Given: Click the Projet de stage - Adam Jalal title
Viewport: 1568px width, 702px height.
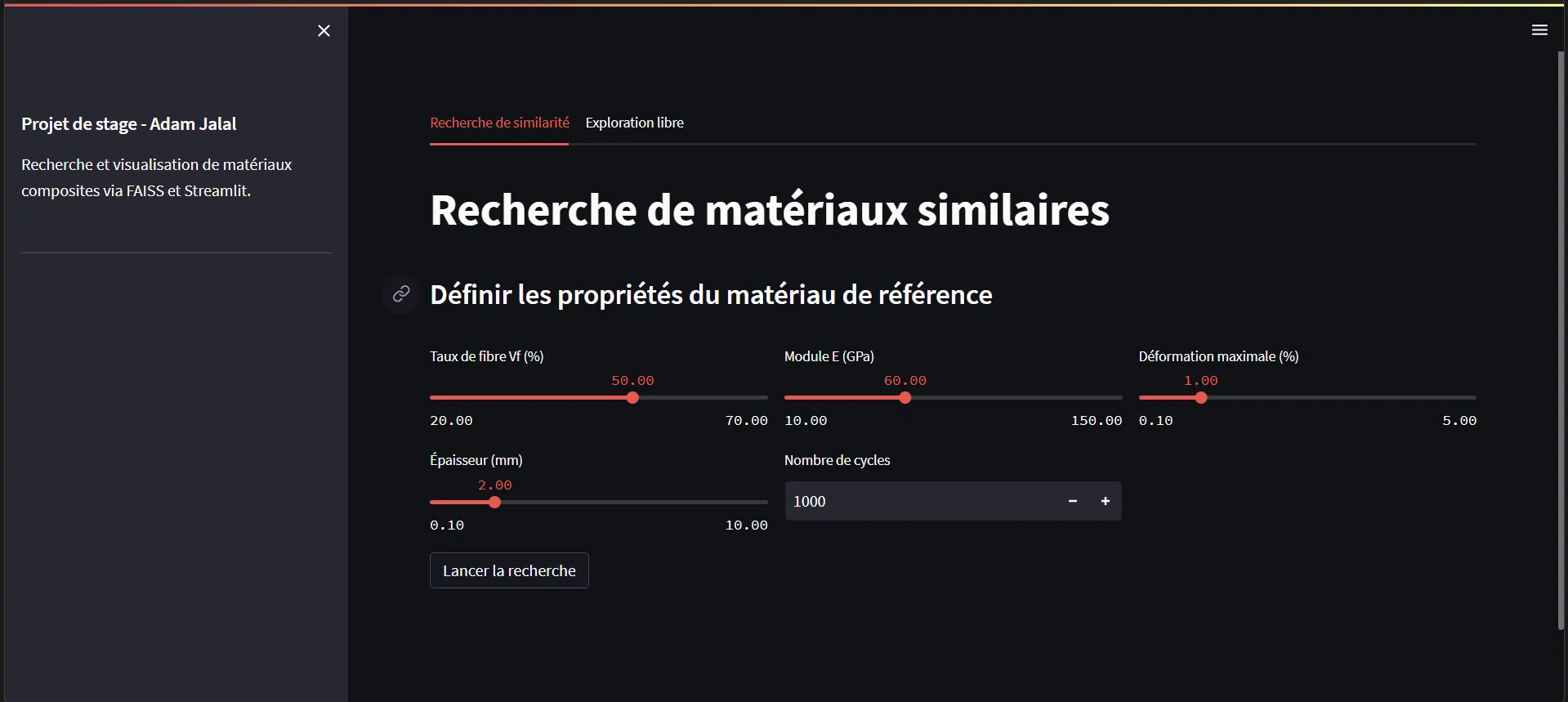Looking at the screenshot, I should pos(129,124).
